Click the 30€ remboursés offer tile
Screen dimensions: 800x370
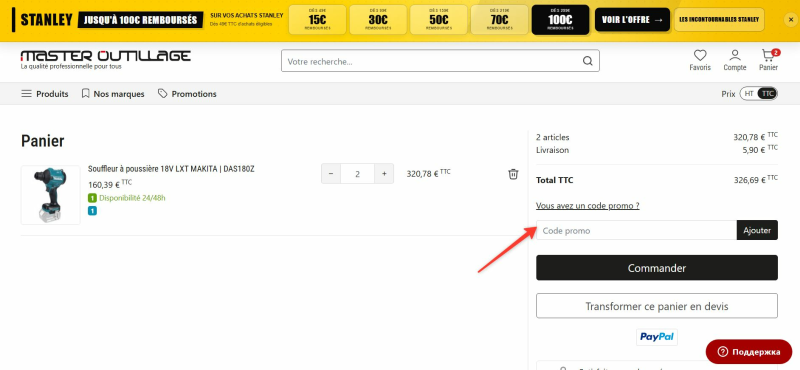coord(378,20)
